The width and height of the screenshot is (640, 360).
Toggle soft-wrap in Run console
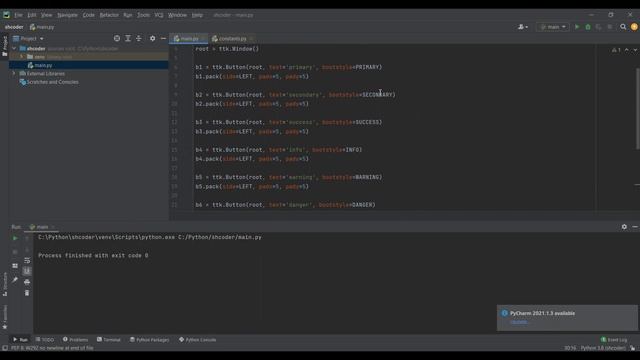click(x=27, y=260)
